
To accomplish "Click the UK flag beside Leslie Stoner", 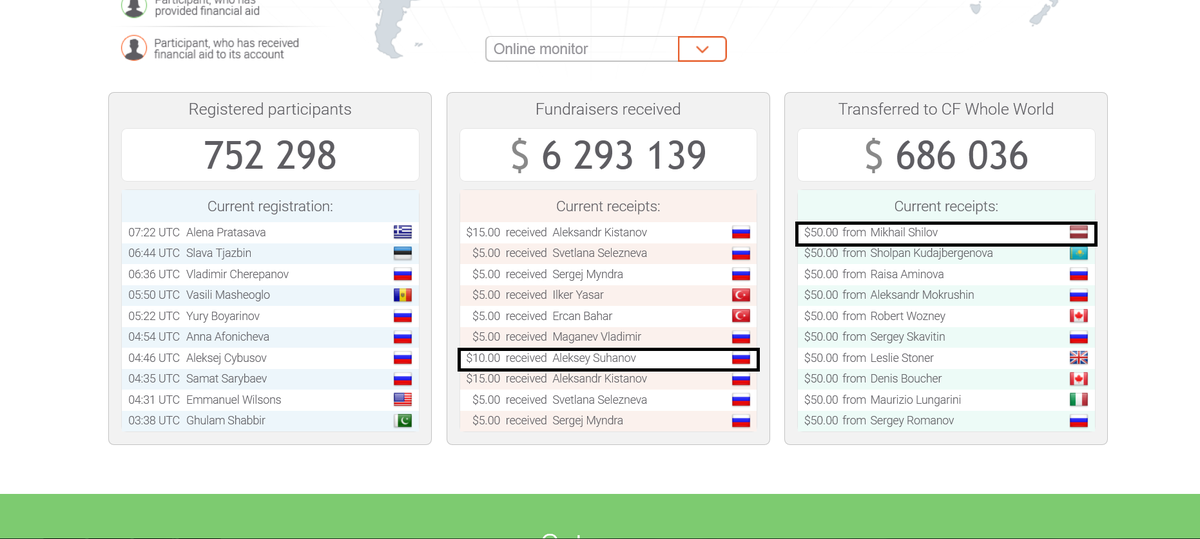I will pyautogui.click(x=1079, y=358).
